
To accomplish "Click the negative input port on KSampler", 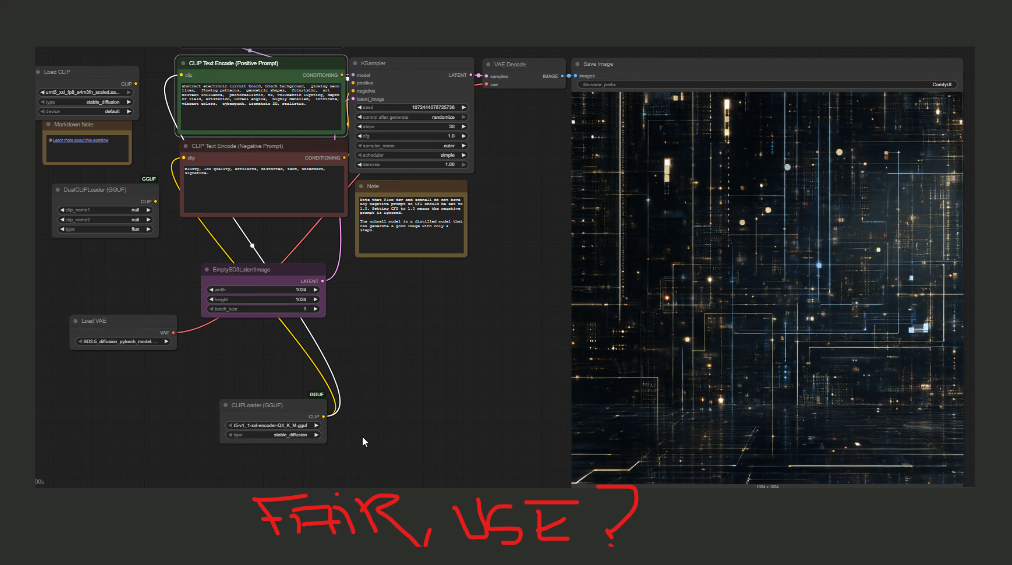I will [x=353, y=91].
